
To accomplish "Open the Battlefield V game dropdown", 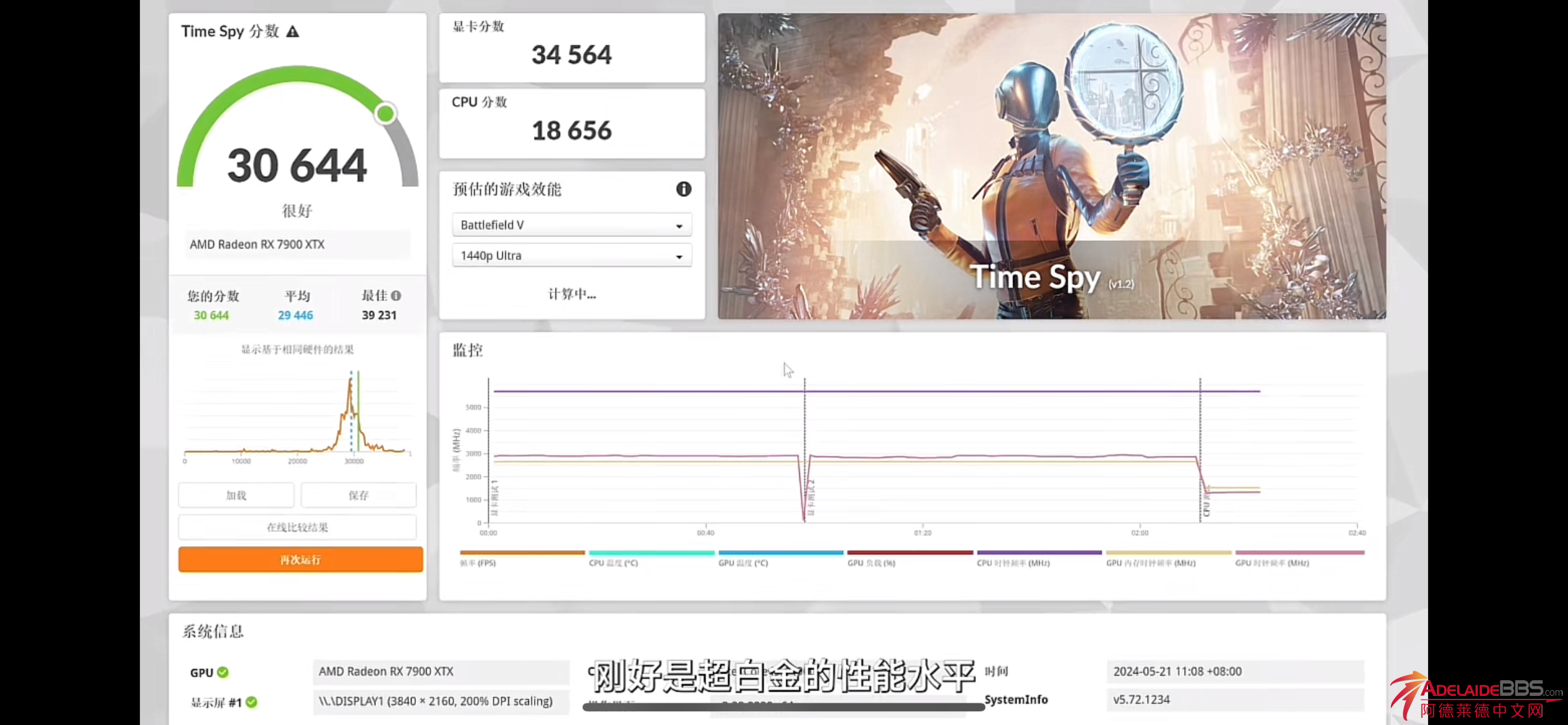I will click(572, 225).
